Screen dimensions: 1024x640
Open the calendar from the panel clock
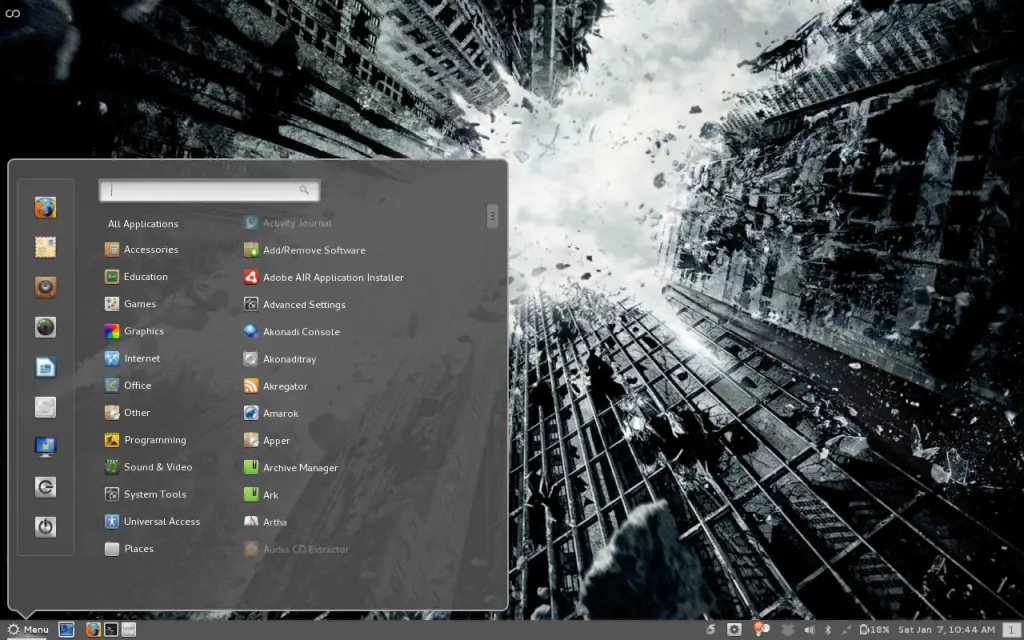coord(947,630)
